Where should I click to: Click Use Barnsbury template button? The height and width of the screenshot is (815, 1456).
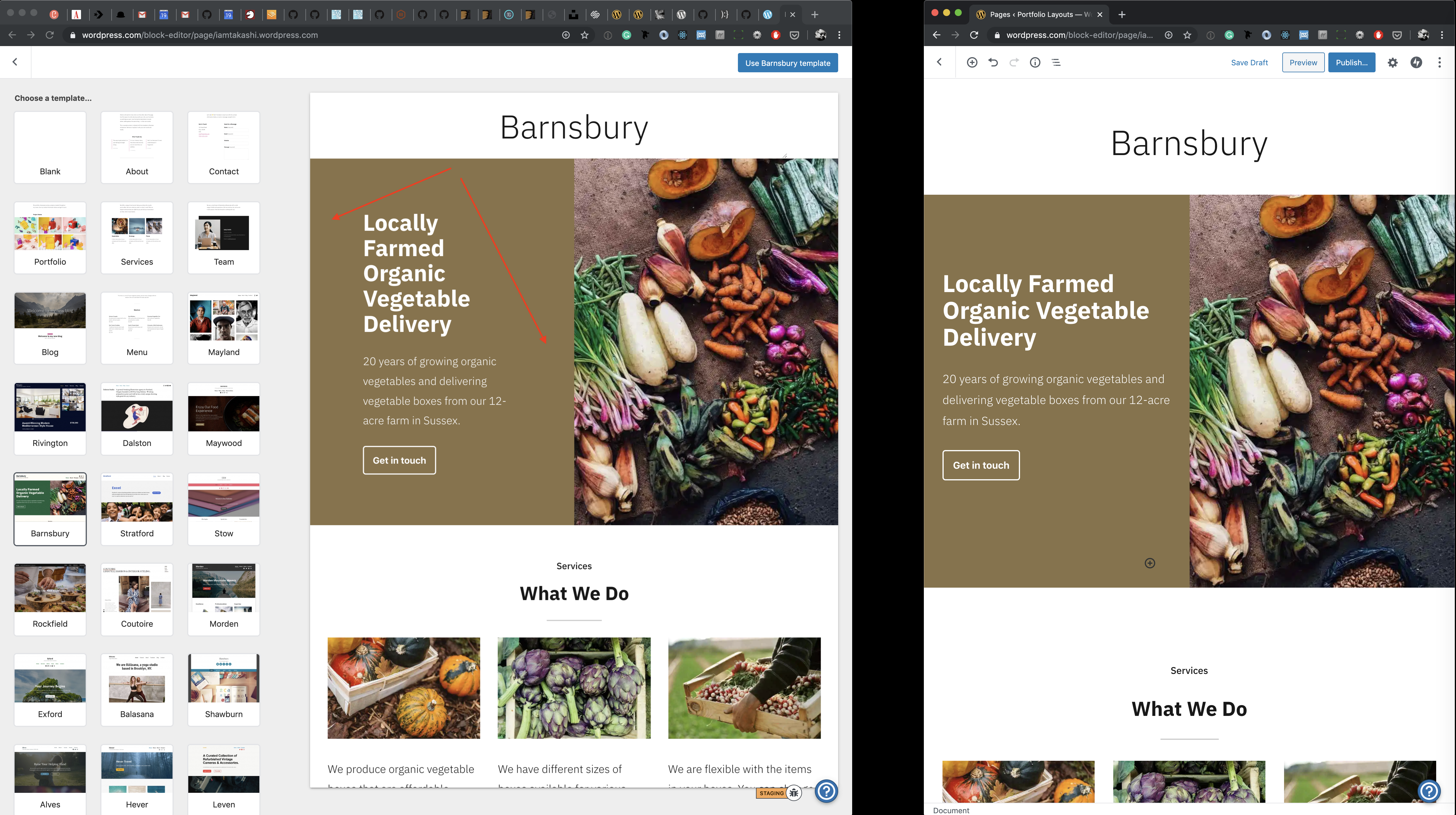[787, 63]
